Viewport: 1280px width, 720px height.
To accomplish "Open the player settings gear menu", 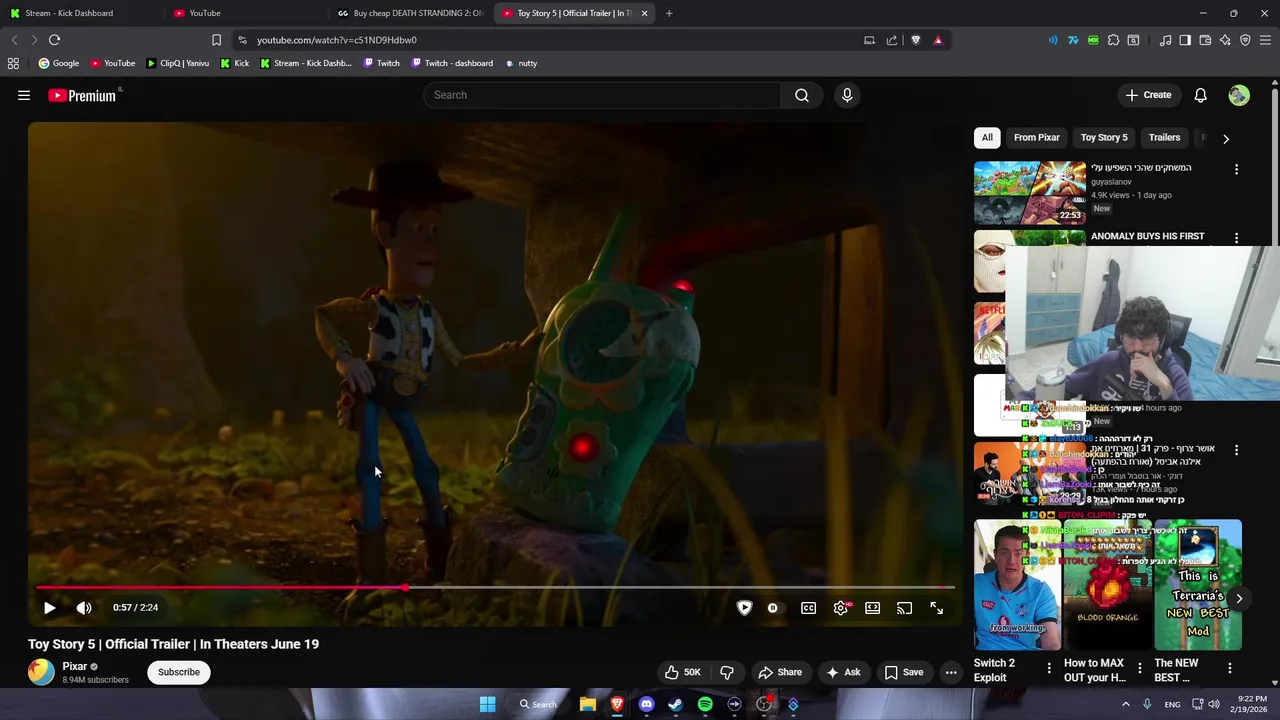I will (x=841, y=607).
